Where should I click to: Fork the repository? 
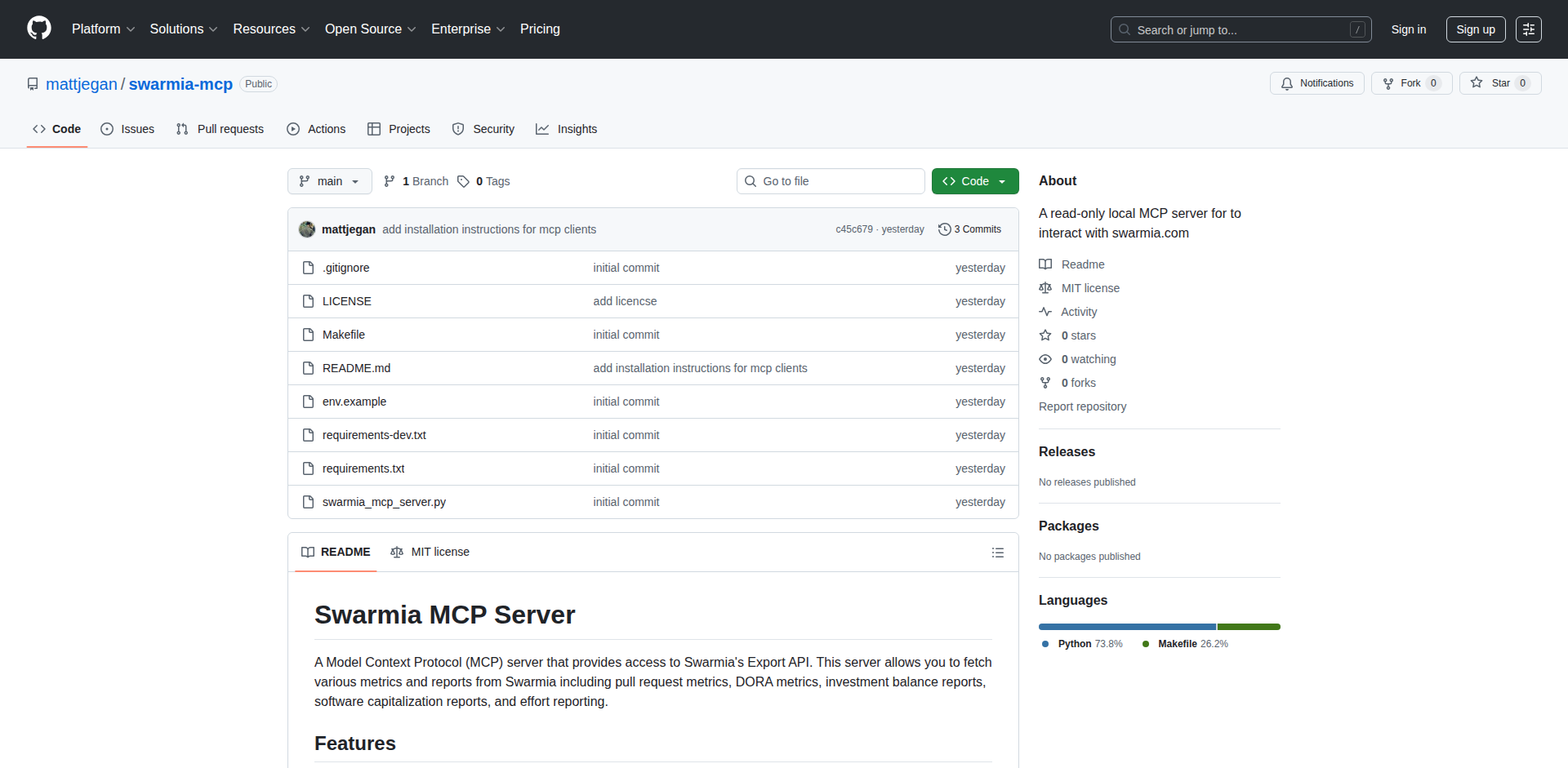[x=1411, y=83]
